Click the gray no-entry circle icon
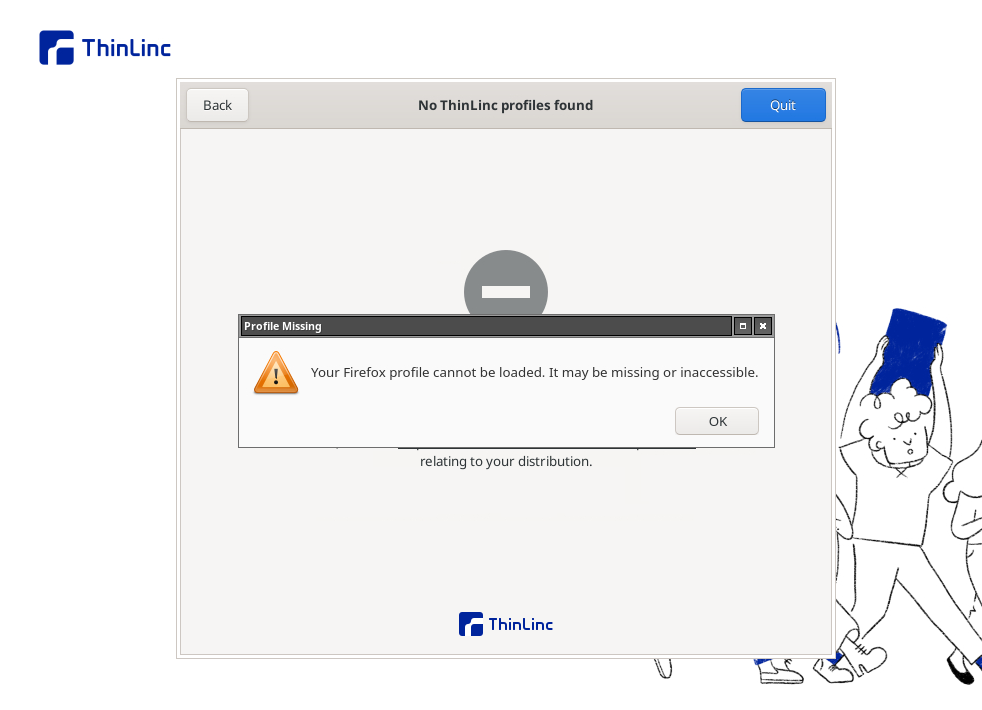The width and height of the screenshot is (982, 710). [506, 283]
